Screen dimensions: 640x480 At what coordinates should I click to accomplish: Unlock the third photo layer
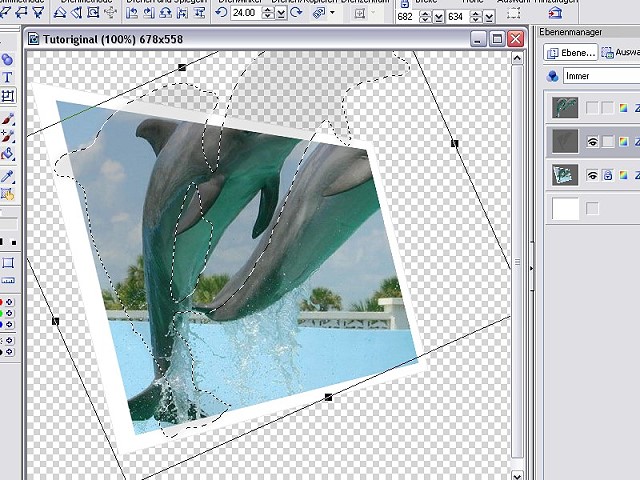point(608,176)
